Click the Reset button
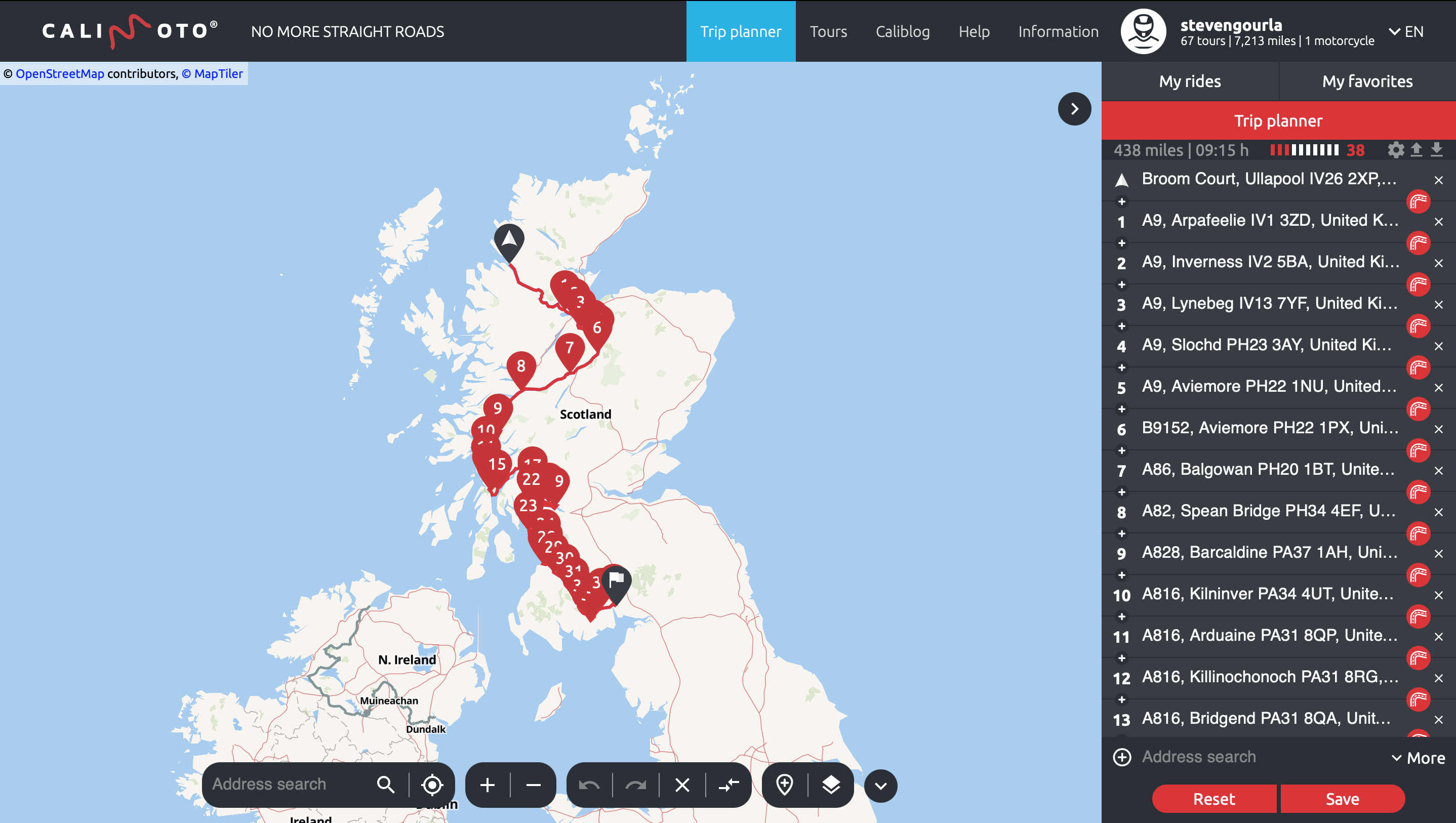The height and width of the screenshot is (823, 1456). point(1214,799)
